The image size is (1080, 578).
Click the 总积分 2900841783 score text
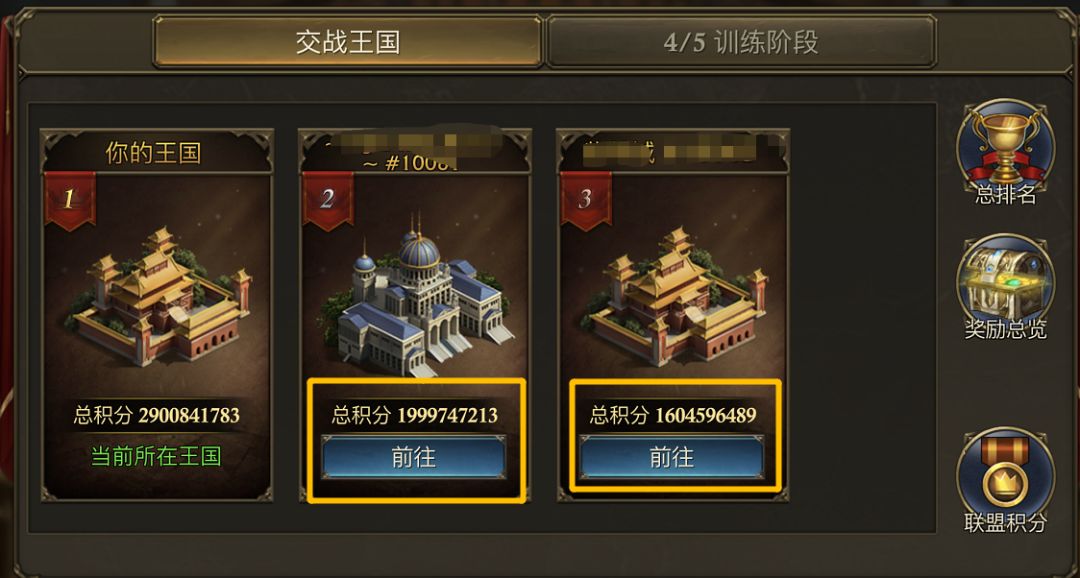pos(157,415)
